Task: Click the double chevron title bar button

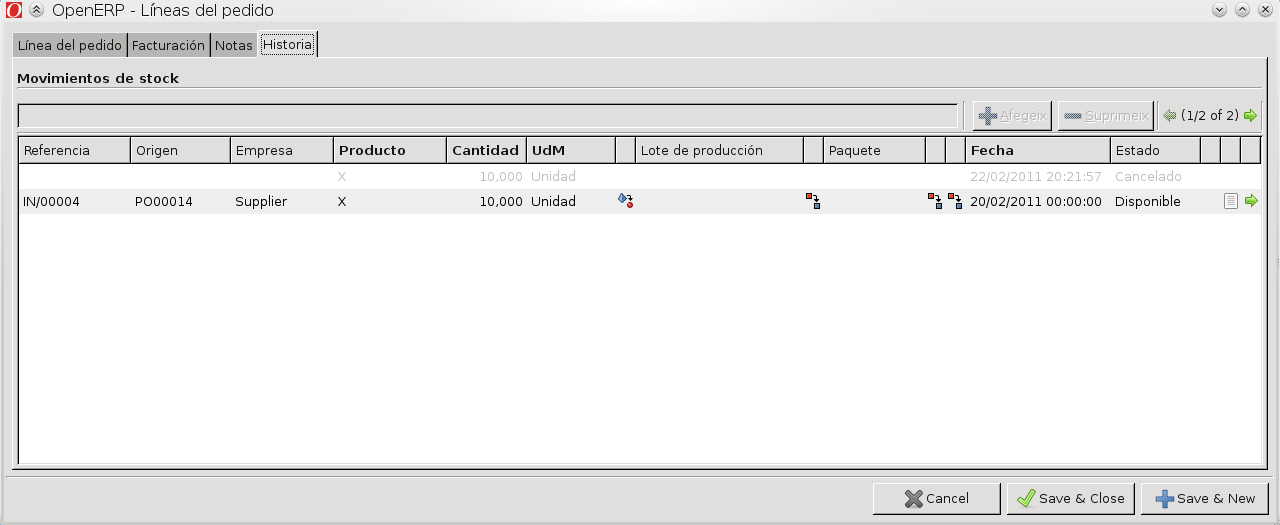Action: 36,10
